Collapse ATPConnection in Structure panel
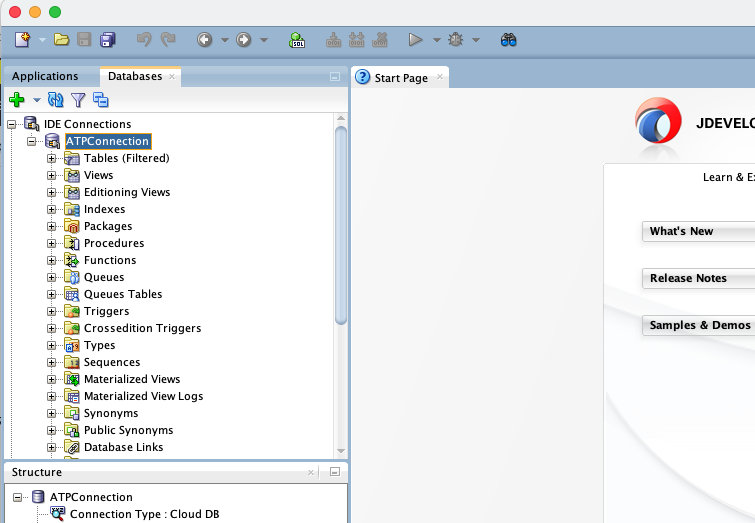 pos(17,497)
